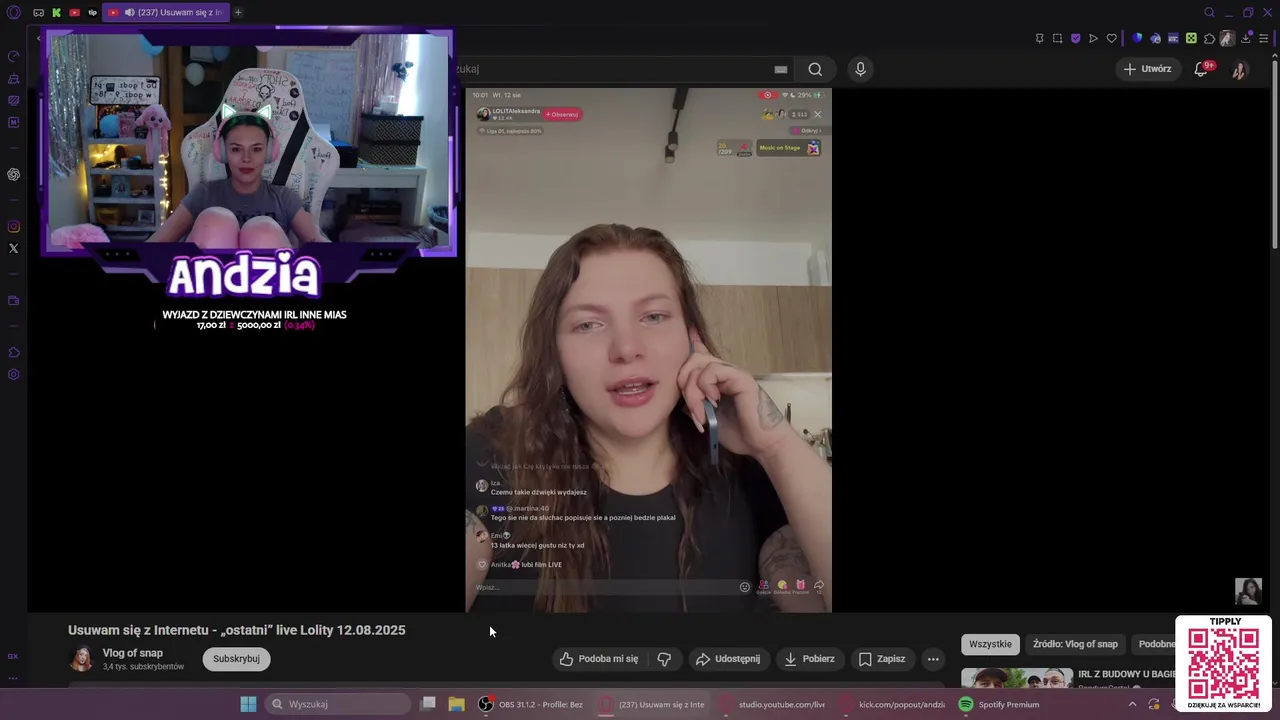
Task: Open the more actions three-dot menu
Action: pyautogui.click(x=933, y=659)
